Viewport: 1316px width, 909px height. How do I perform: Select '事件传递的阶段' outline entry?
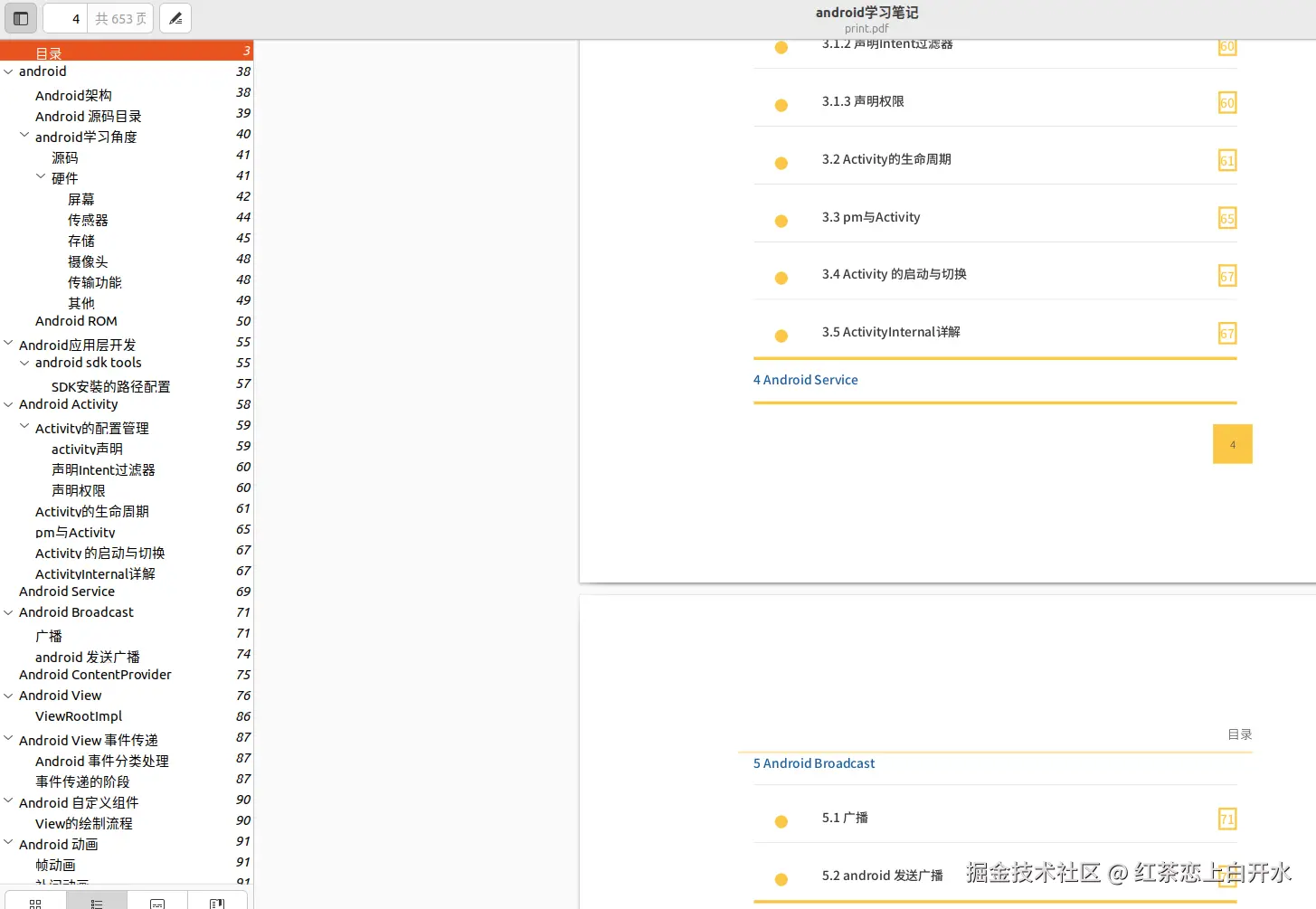tap(82, 781)
